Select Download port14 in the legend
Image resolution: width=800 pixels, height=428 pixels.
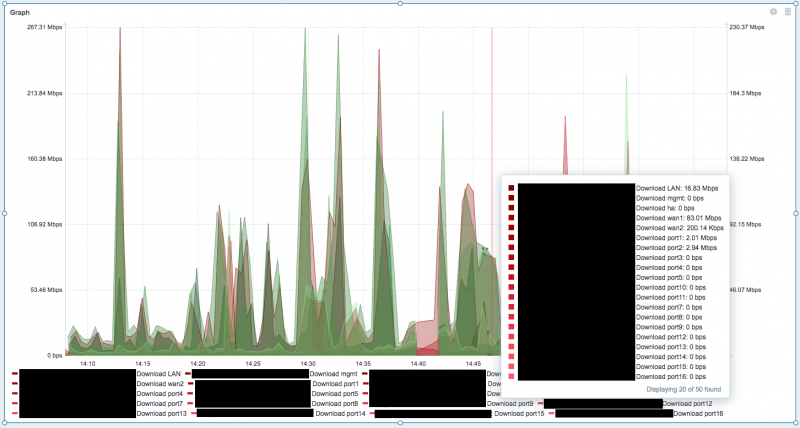click(340, 414)
